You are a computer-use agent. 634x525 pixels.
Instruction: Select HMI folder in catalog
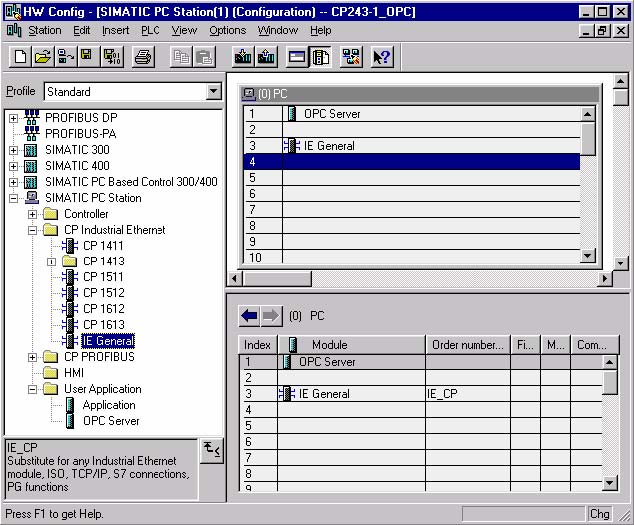click(74, 373)
